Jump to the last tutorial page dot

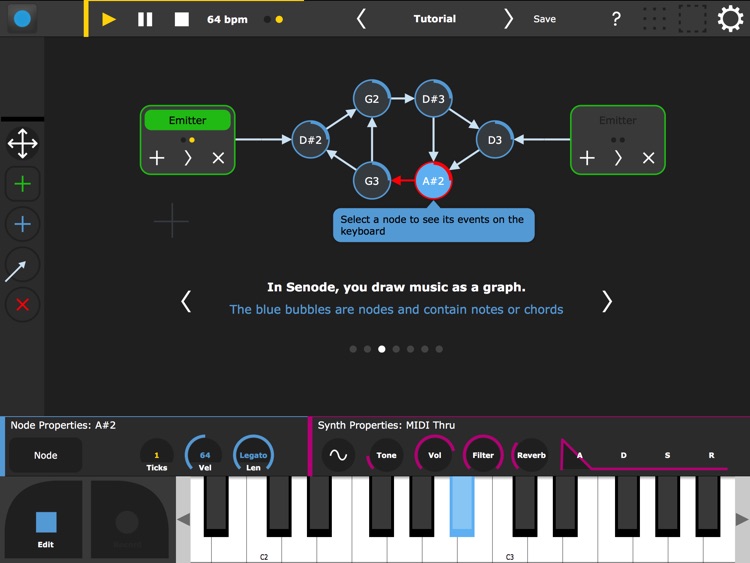pos(439,349)
